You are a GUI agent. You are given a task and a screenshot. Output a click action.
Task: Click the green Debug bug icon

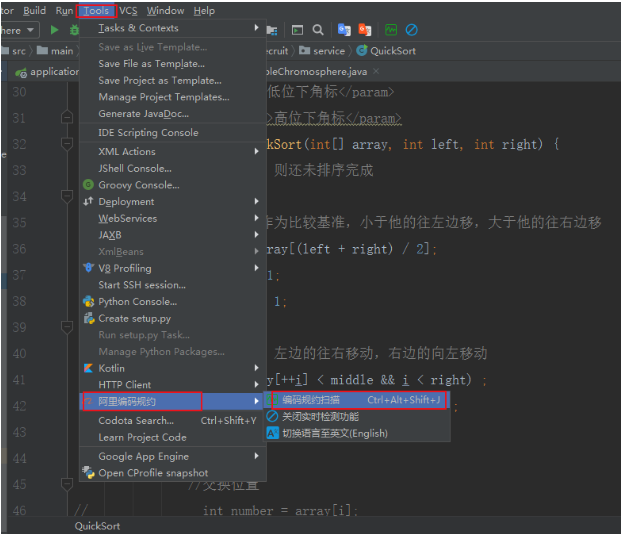[x=74, y=30]
